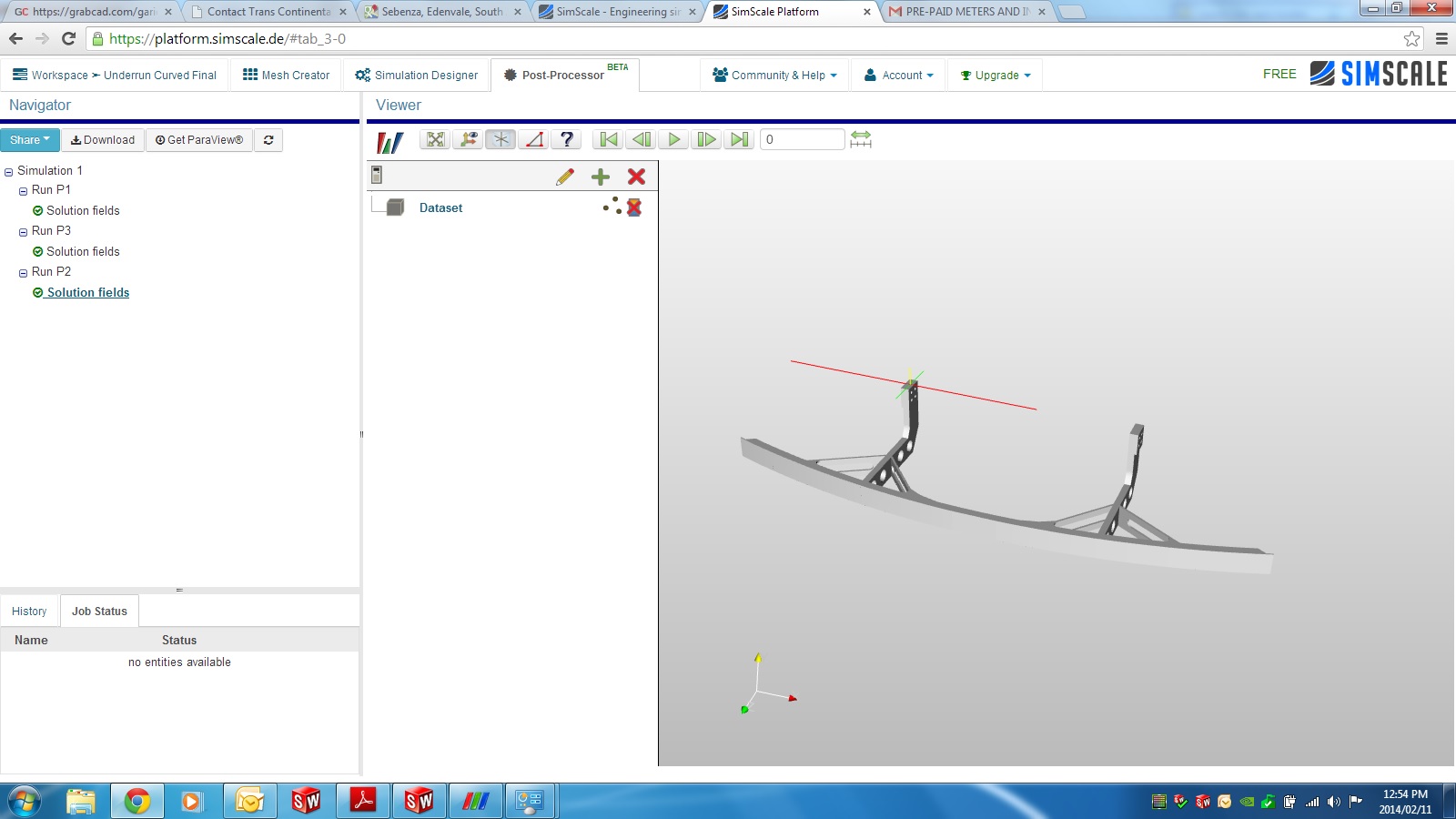Image resolution: width=1456 pixels, height=819 pixels.
Task: Click the crossed-out colormap icon for Dataset
Action: tap(634, 207)
